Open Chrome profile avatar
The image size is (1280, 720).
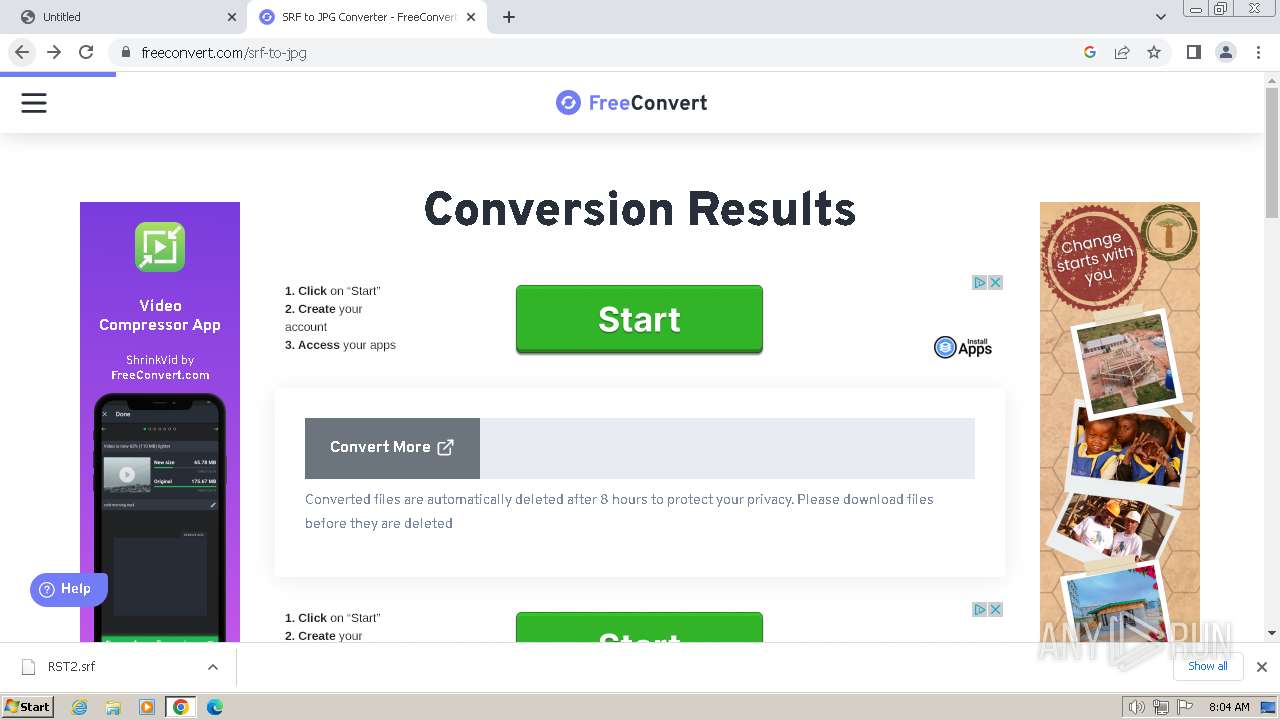pos(1225,52)
